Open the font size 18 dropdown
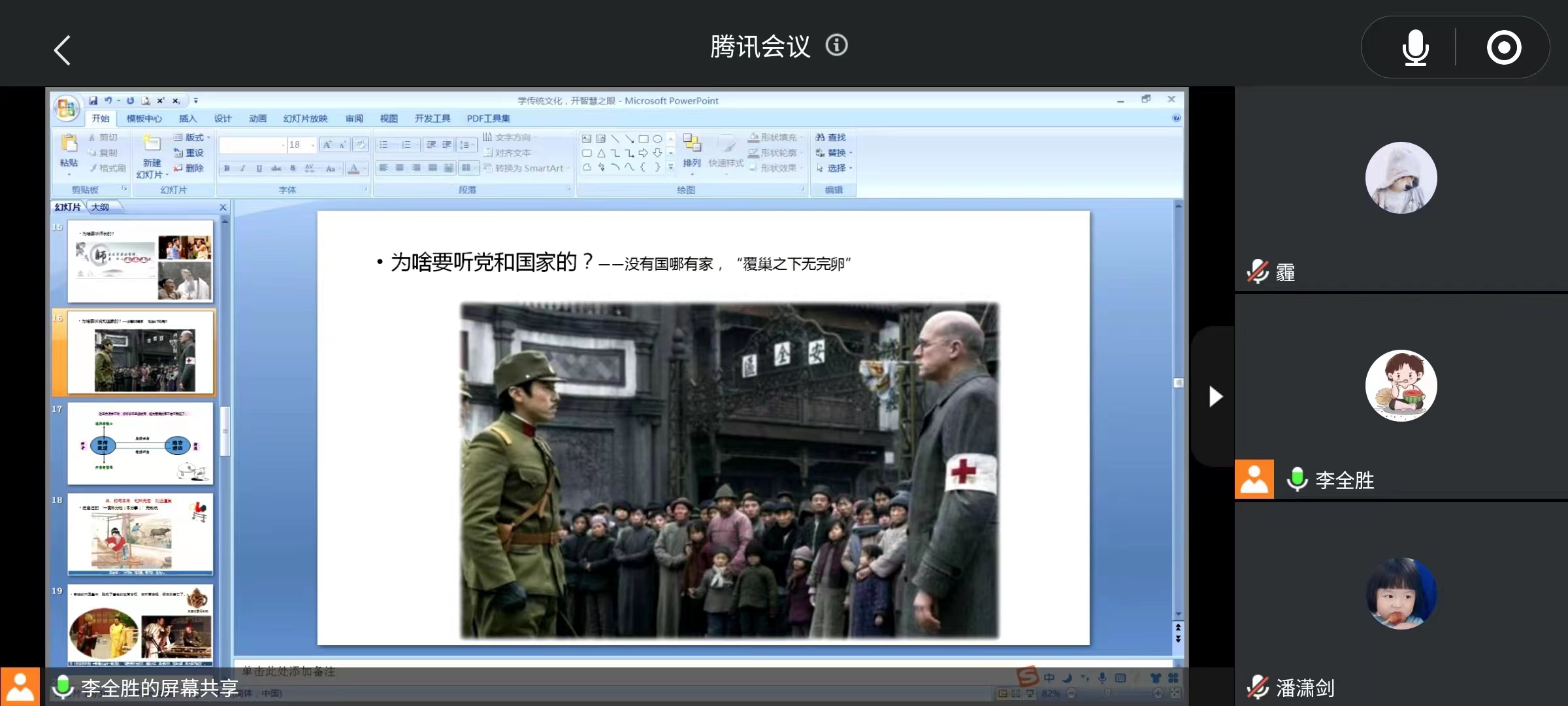This screenshot has width=1568, height=706. [x=314, y=145]
